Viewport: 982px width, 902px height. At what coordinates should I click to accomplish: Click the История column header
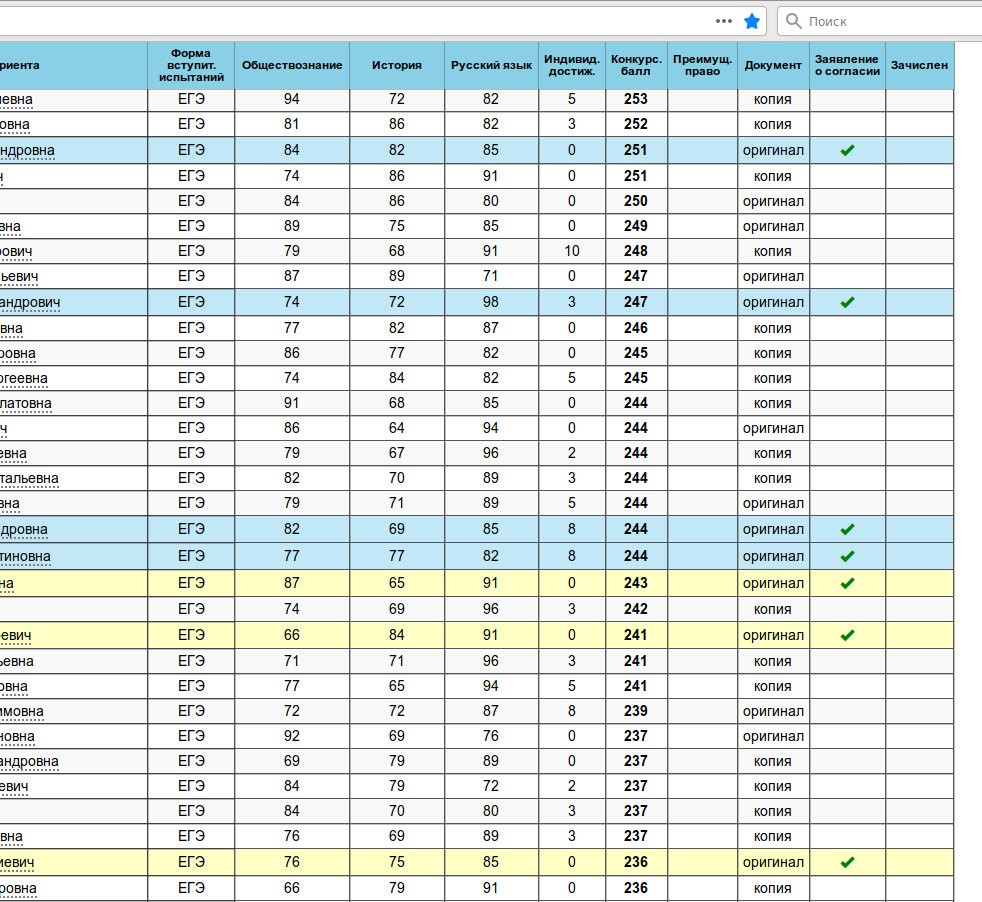pyautogui.click(x=397, y=65)
